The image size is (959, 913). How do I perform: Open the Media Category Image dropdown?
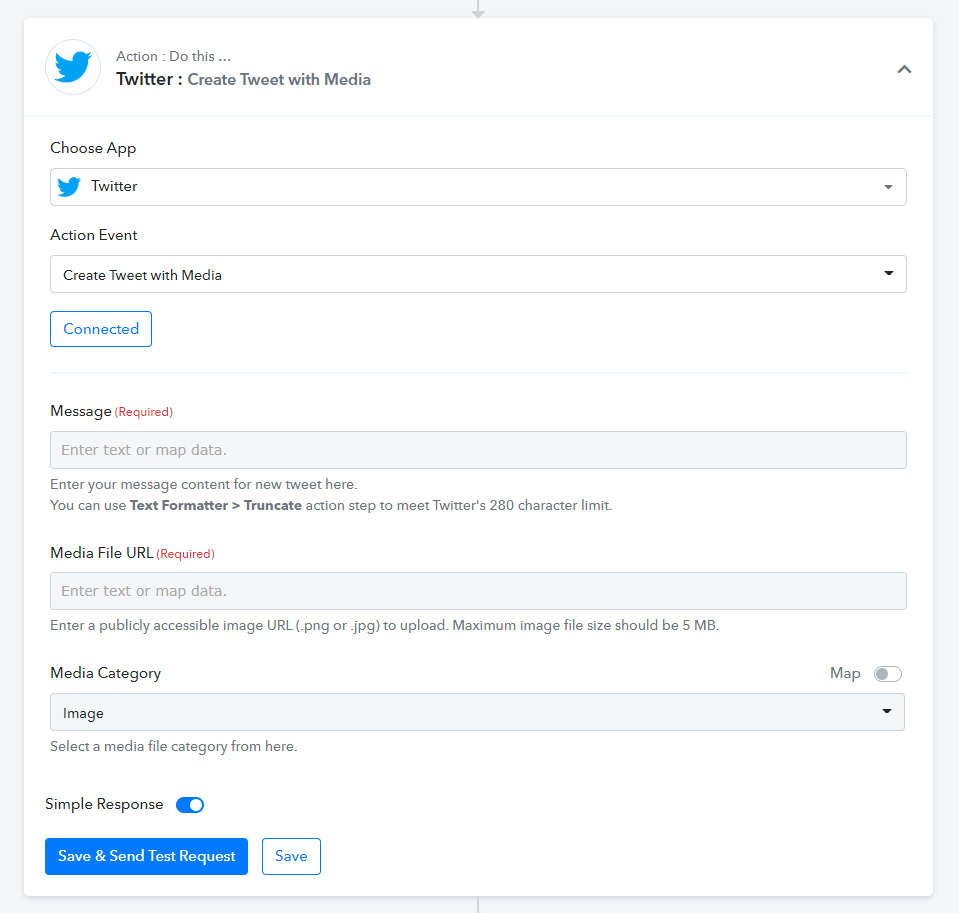click(477, 712)
